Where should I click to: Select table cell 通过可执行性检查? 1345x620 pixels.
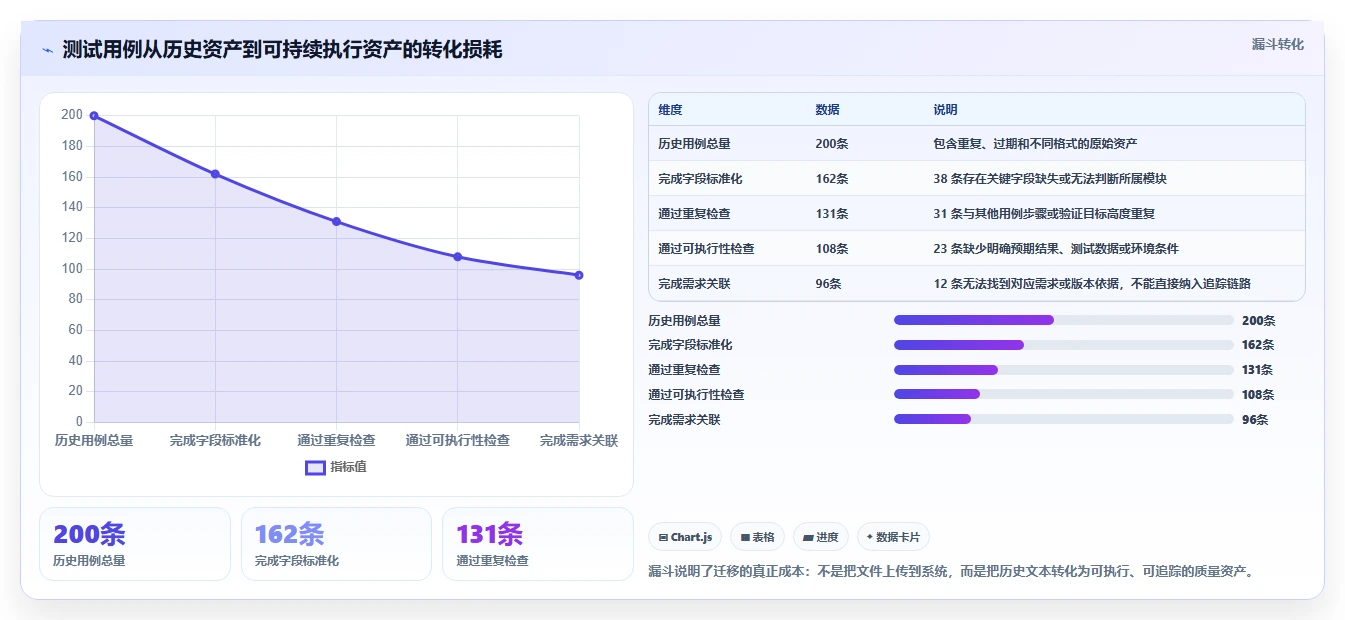coord(706,249)
